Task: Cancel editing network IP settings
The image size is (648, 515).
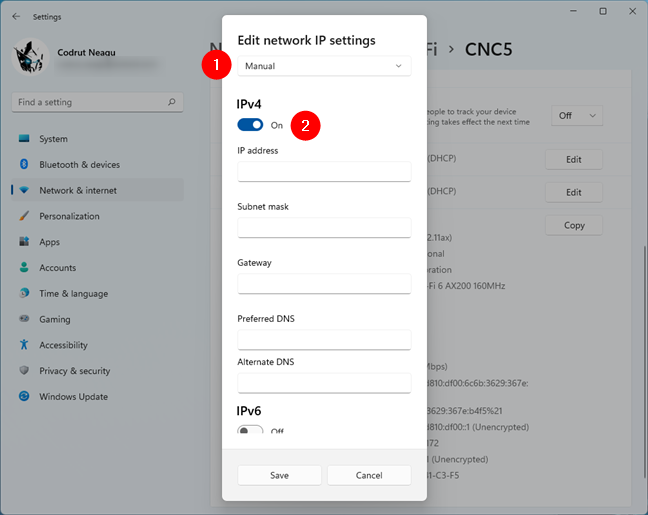Action: point(369,475)
